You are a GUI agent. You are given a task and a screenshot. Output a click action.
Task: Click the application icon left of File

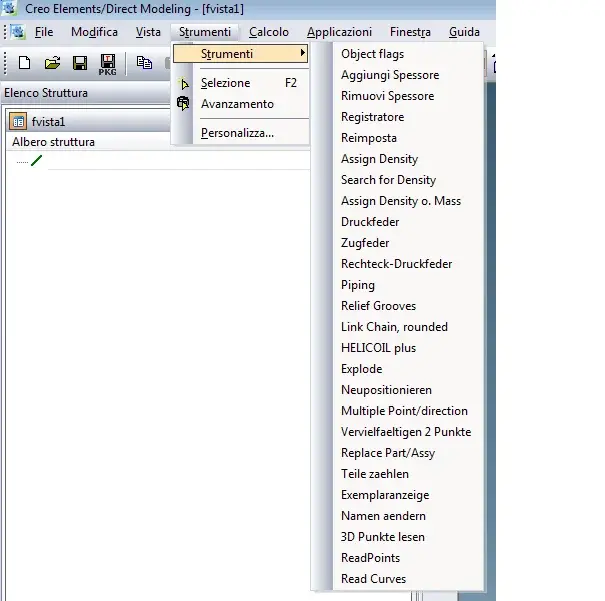[x=16, y=32]
